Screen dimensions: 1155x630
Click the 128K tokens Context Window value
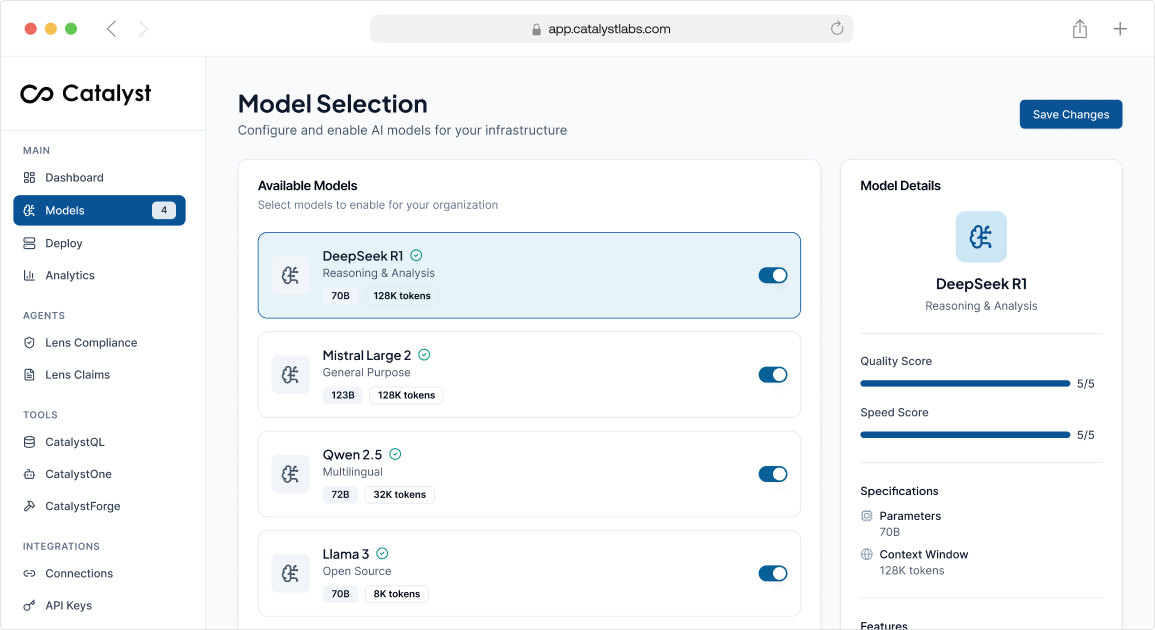(912, 570)
